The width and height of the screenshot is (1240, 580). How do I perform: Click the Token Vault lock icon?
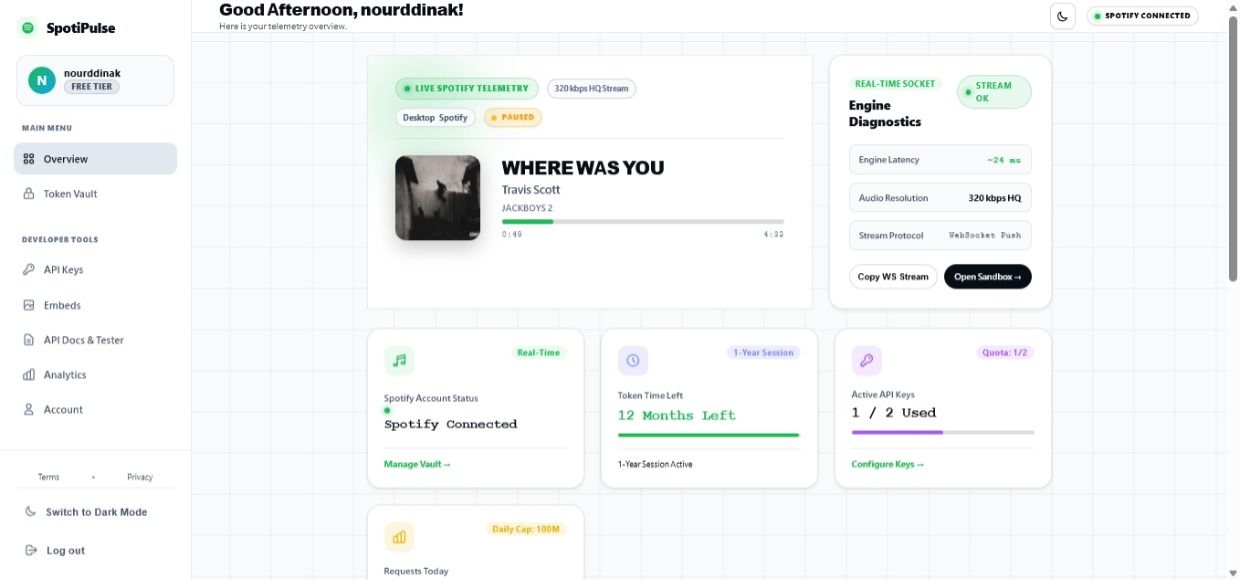pos(29,194)
